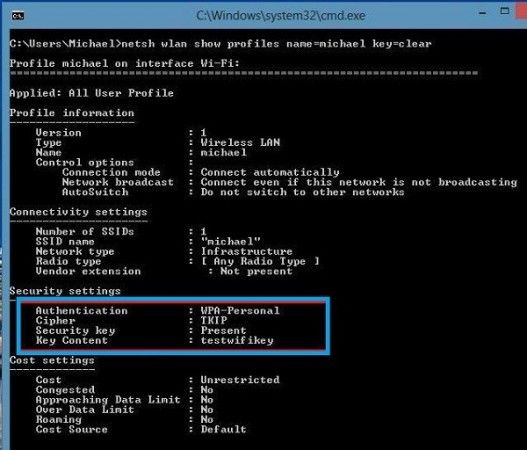The image size is (527, 450).
Task: Click the TKIP cipher value
Action: (x=214, y=320)
